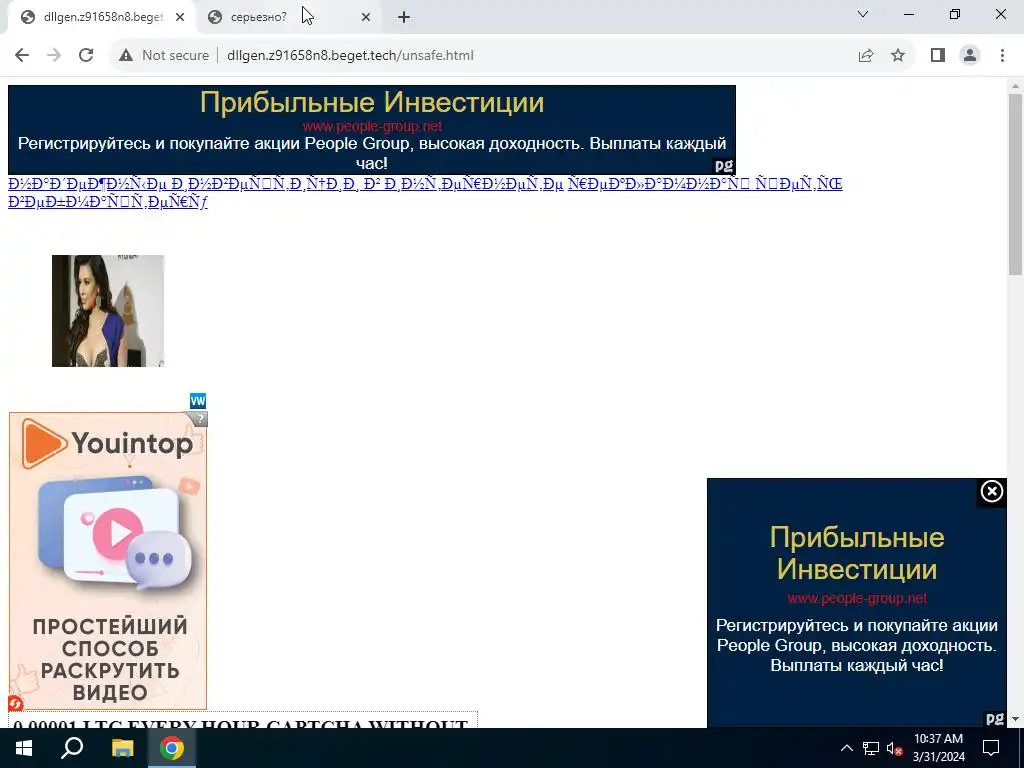
Task: Open the Windows Start menu
Action: point(24,748)
